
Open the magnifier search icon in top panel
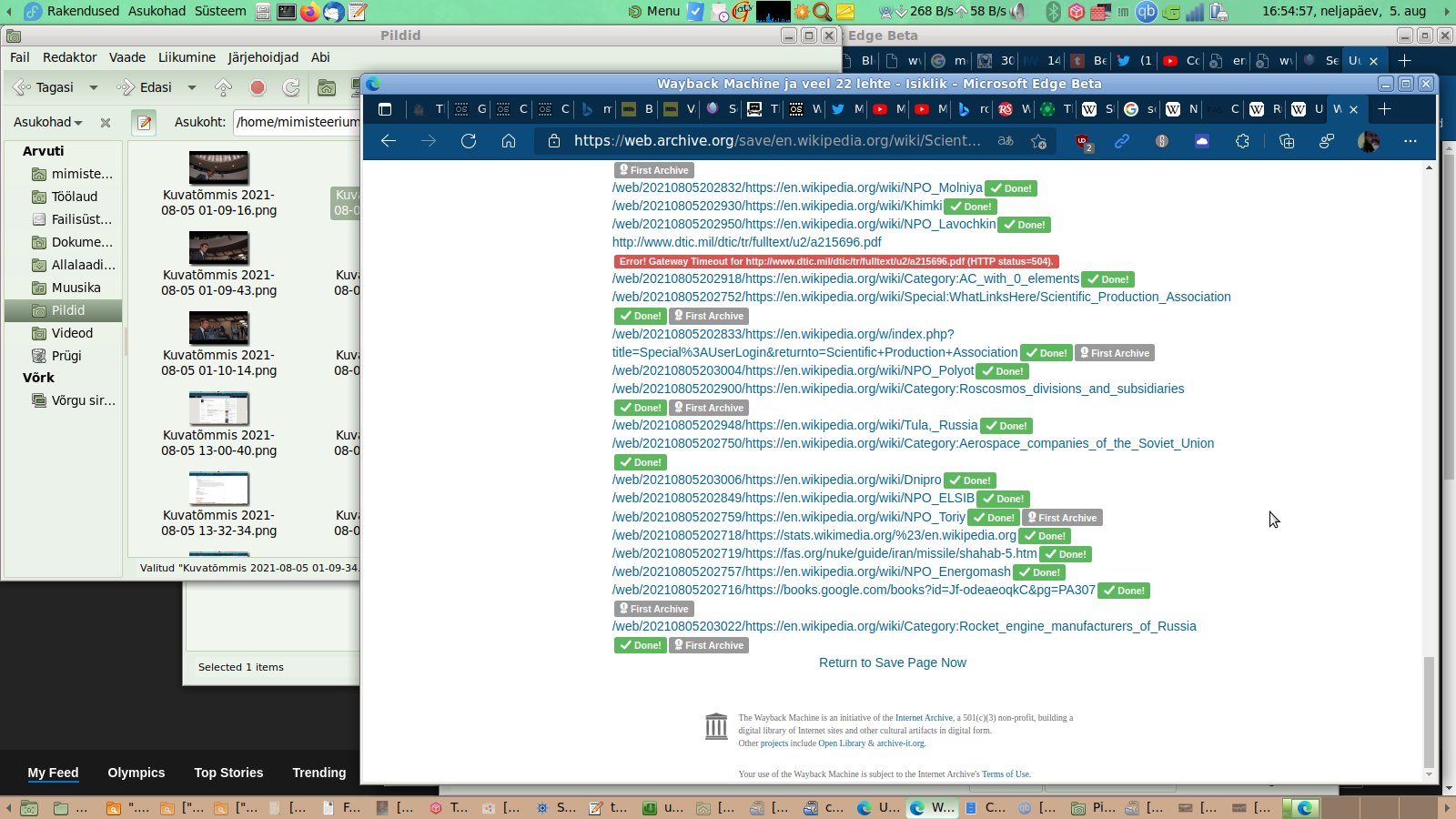tap(823, 12)
